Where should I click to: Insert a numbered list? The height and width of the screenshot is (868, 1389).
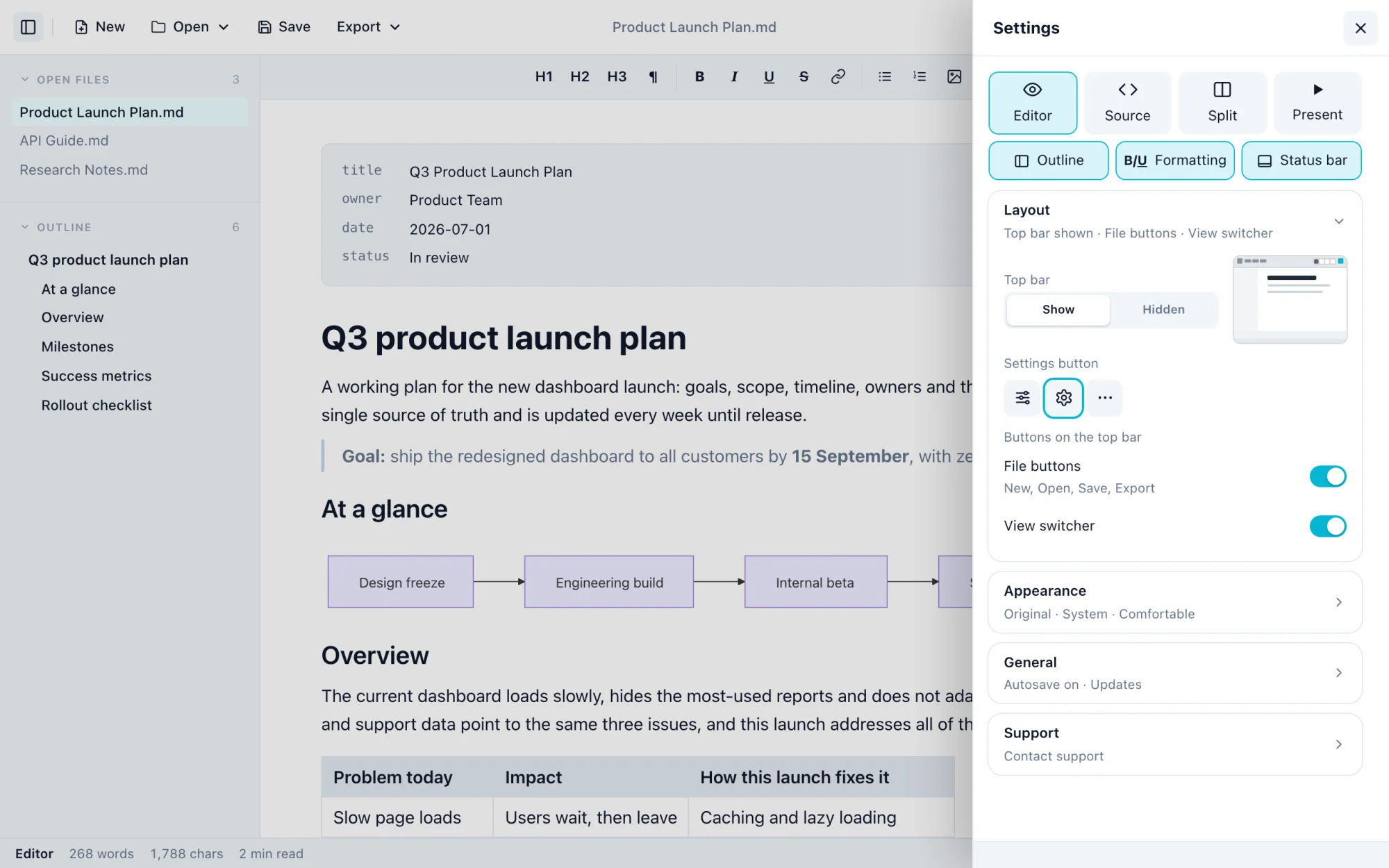pos(920,76)
